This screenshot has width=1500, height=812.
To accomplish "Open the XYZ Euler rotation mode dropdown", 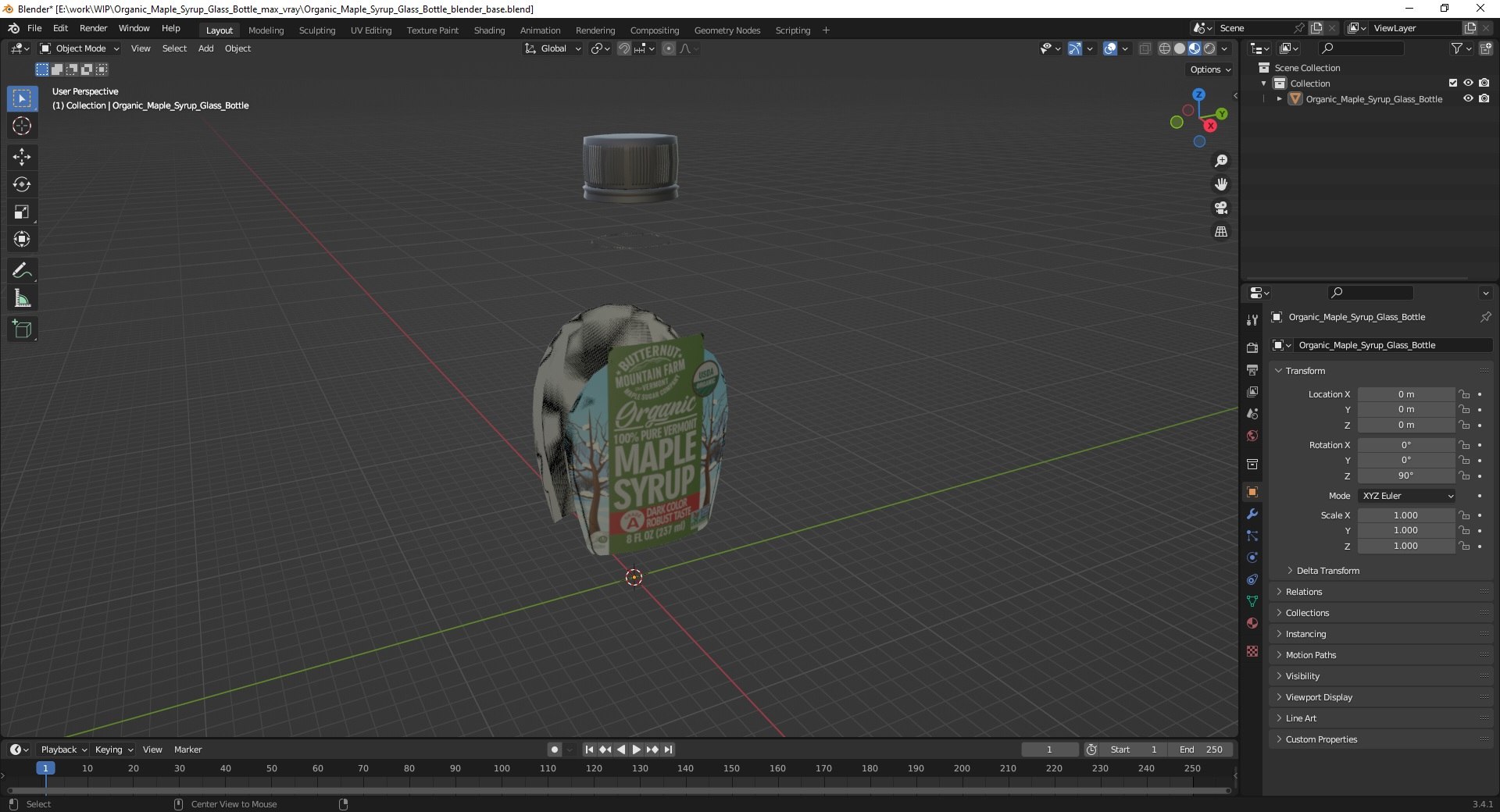I will (x=1407, y=496).
